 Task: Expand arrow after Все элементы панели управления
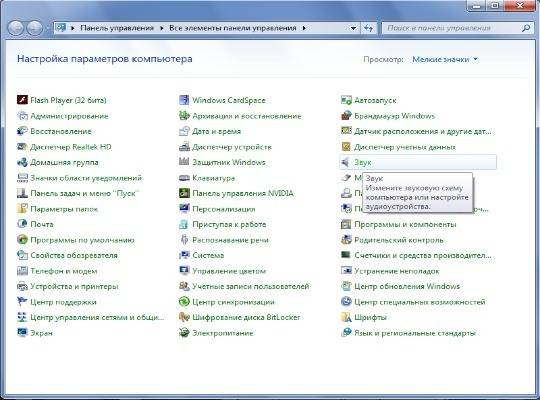point(304,28)
